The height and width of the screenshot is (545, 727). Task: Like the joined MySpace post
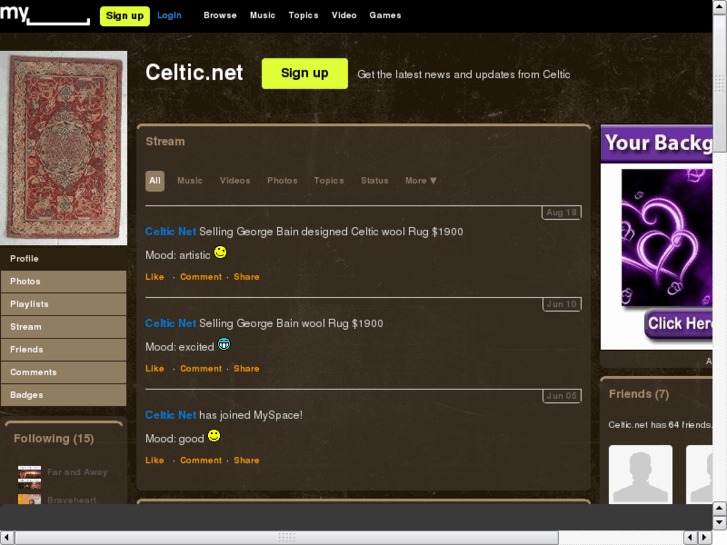(154, 461)
